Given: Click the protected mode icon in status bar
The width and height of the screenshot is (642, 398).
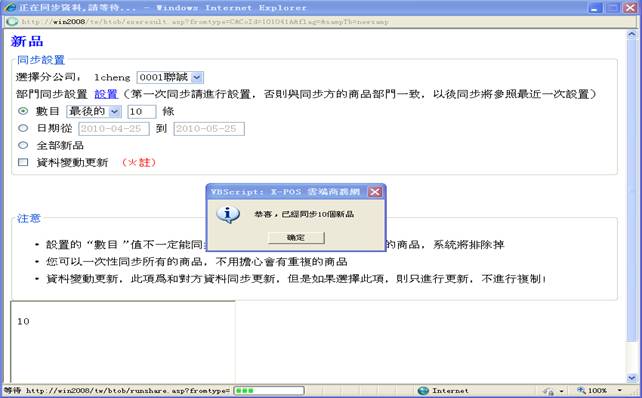Looking at the screenshot, I should 549,391.
